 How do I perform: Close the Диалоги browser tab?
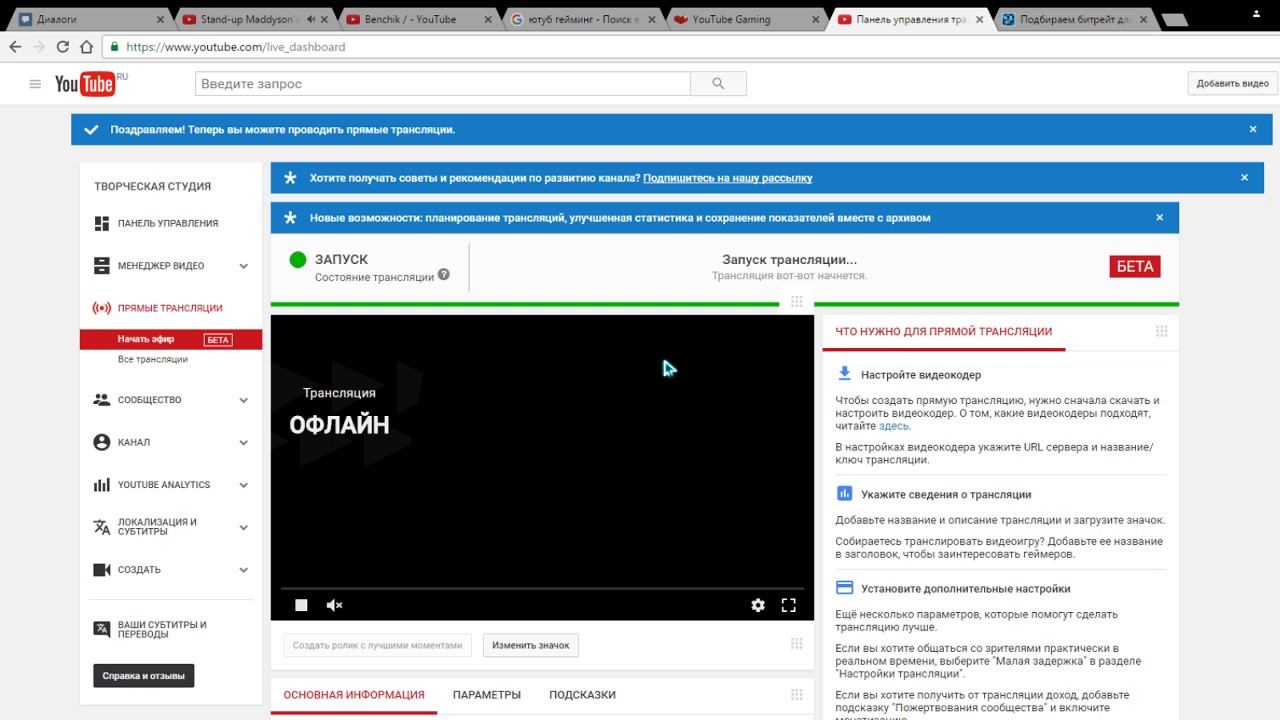[161, 19]
